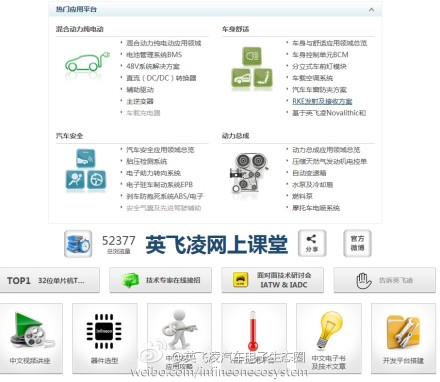This screenshot has width=440, height=382.
Task: Open the figure with key tile
Action: click(x=179, y=338)
